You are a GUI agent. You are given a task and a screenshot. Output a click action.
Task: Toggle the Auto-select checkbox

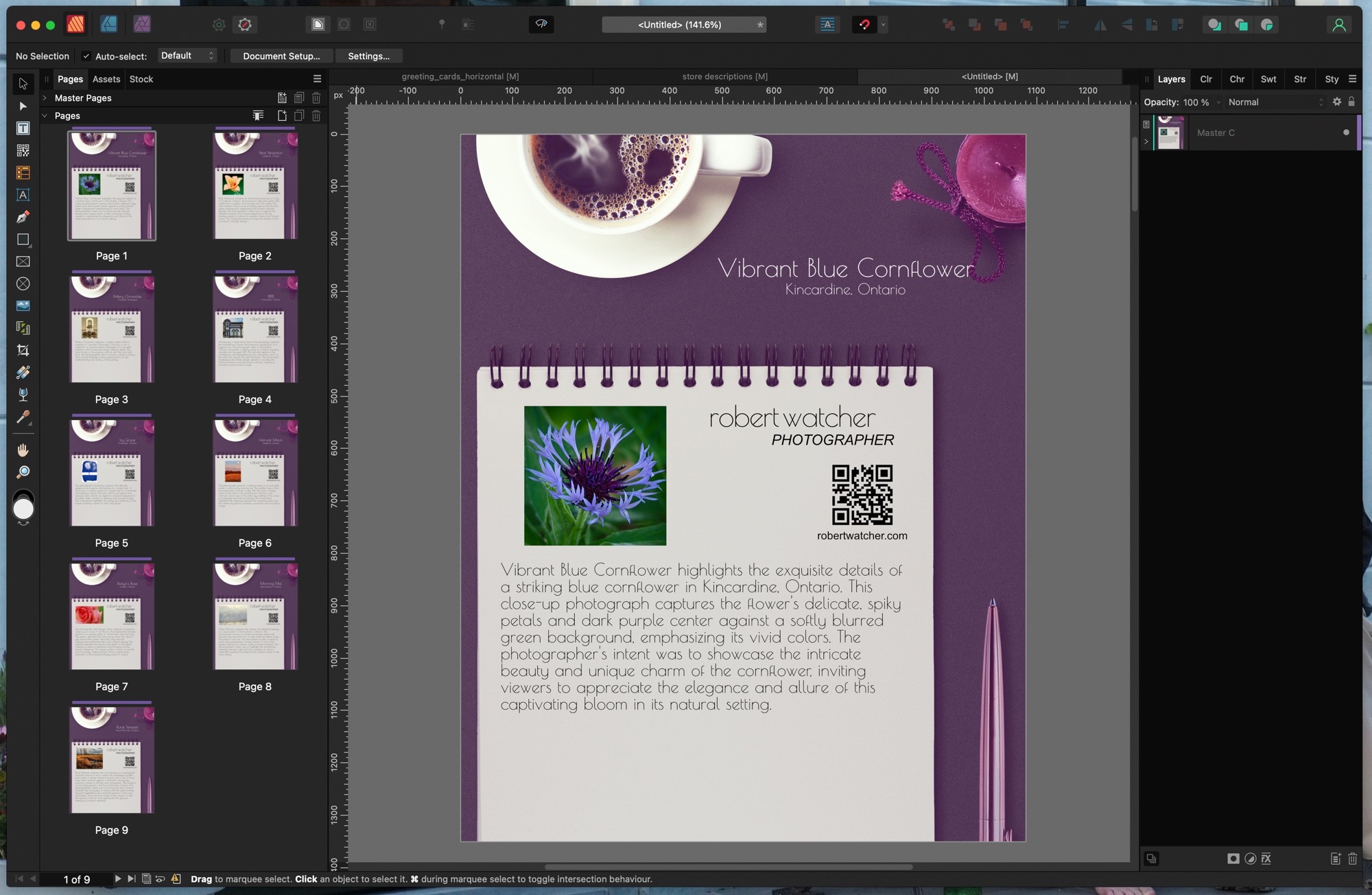[x=86, y=56]
